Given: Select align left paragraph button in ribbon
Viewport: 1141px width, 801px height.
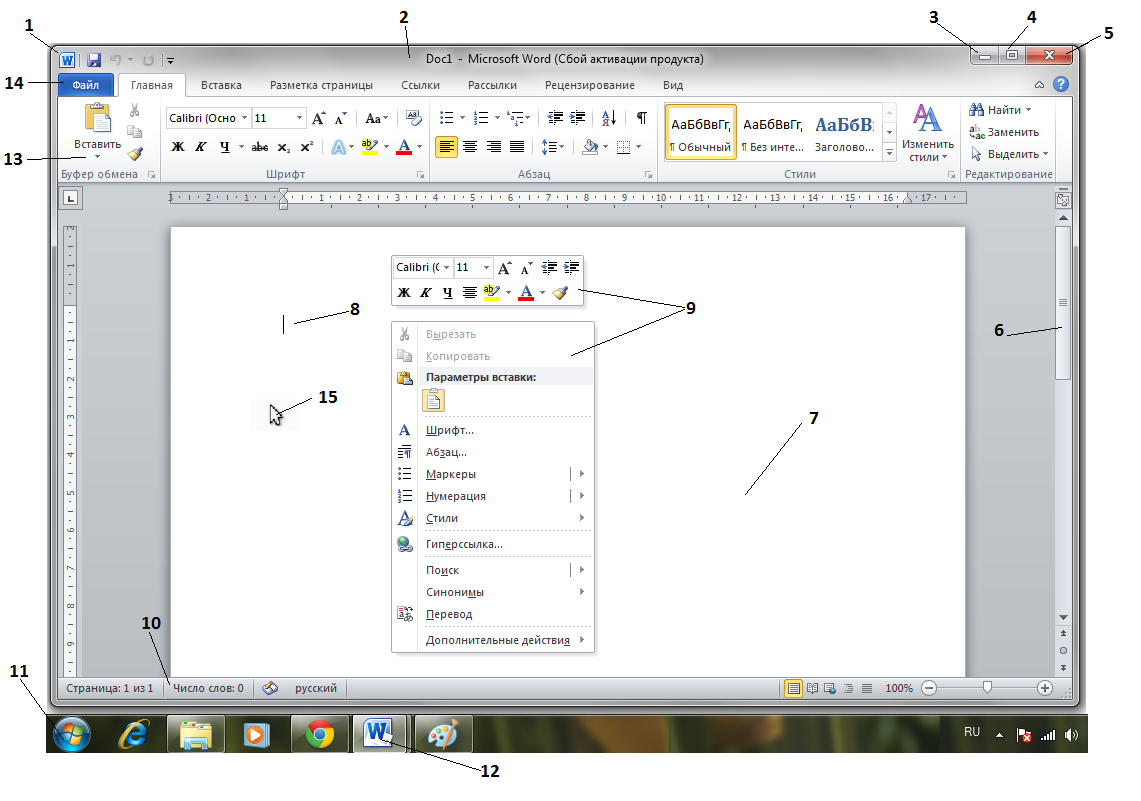Looking at the screenshot, I should click(447, 147).
